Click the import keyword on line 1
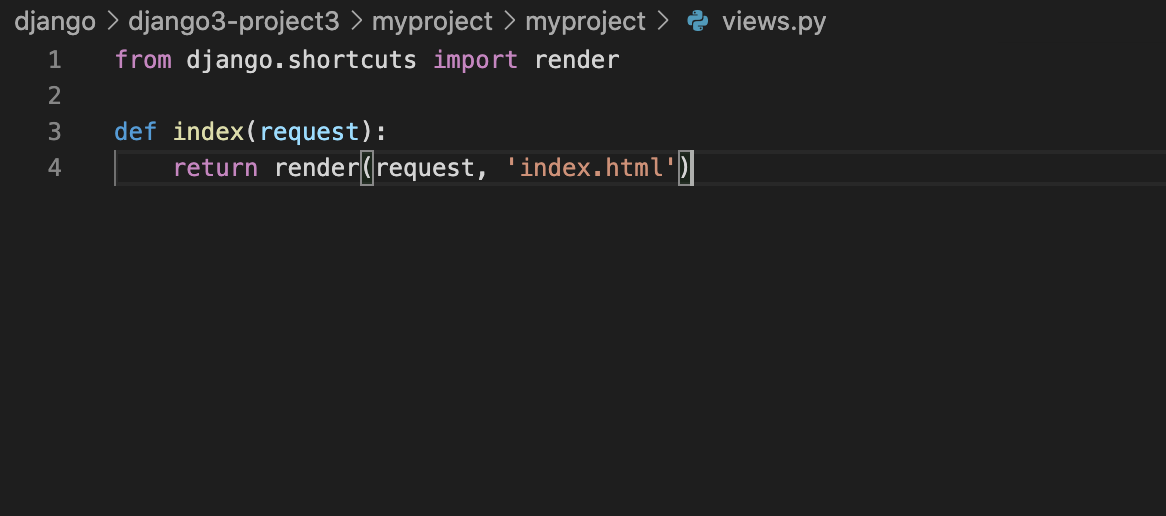 [475, 59]
